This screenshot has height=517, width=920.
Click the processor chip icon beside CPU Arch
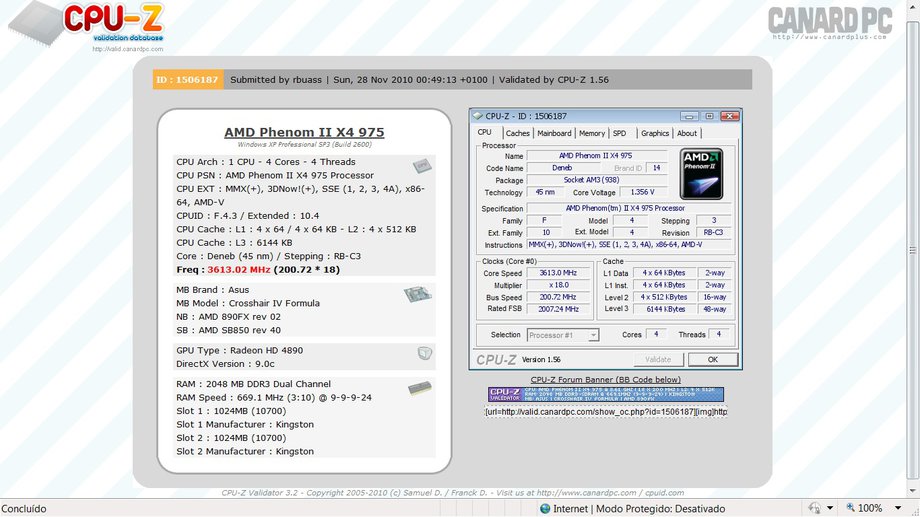[x=420, y=165]
